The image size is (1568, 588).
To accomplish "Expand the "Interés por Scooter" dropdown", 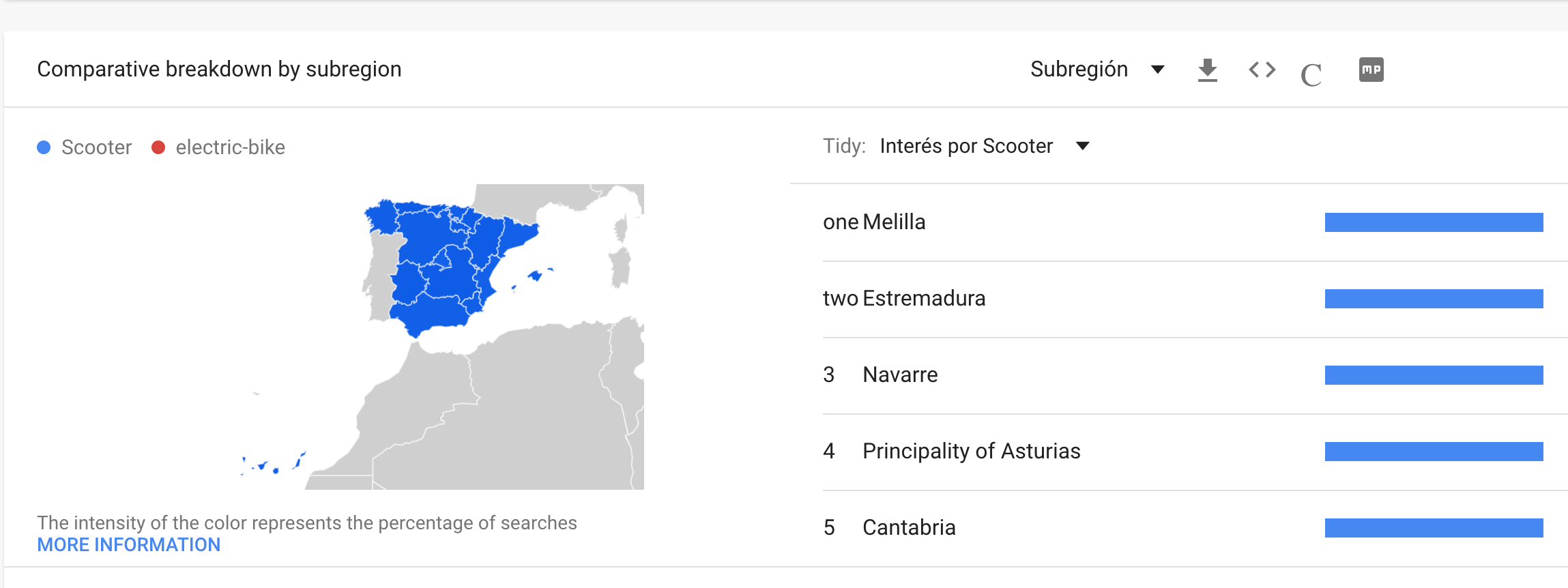I will [x=966, y=146].
